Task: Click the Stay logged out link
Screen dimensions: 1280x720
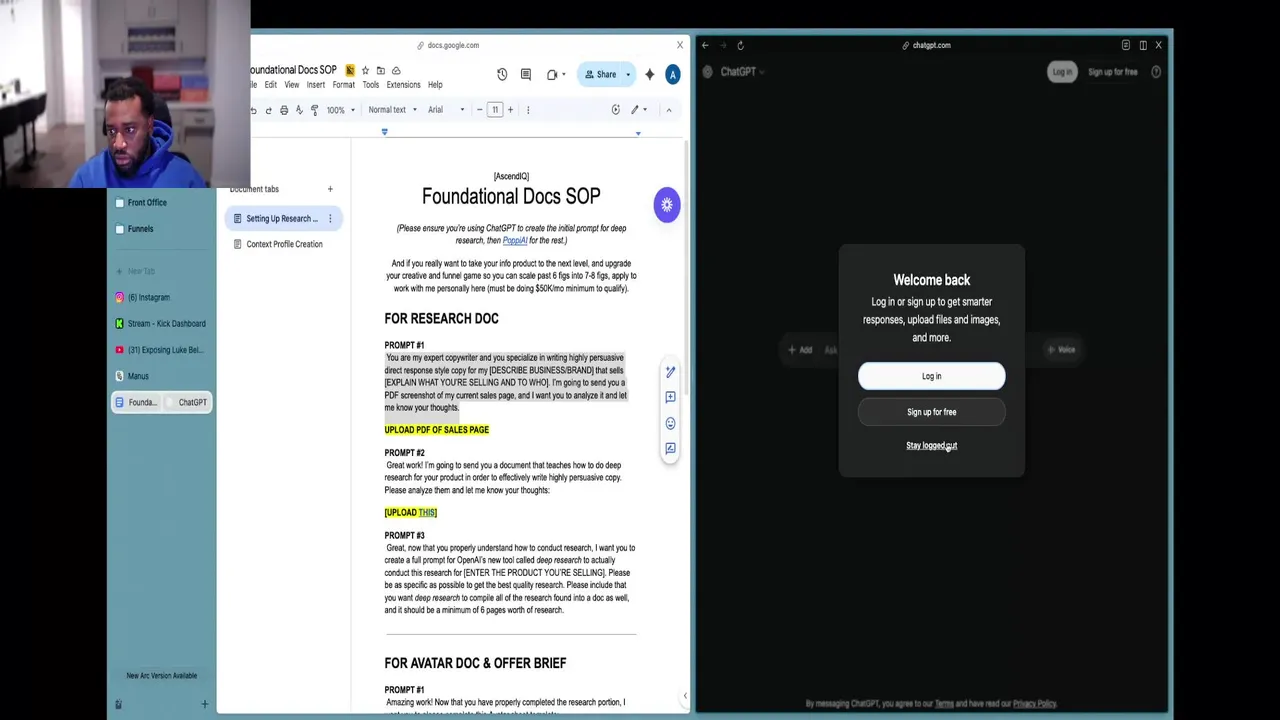Action: [931, 446]
